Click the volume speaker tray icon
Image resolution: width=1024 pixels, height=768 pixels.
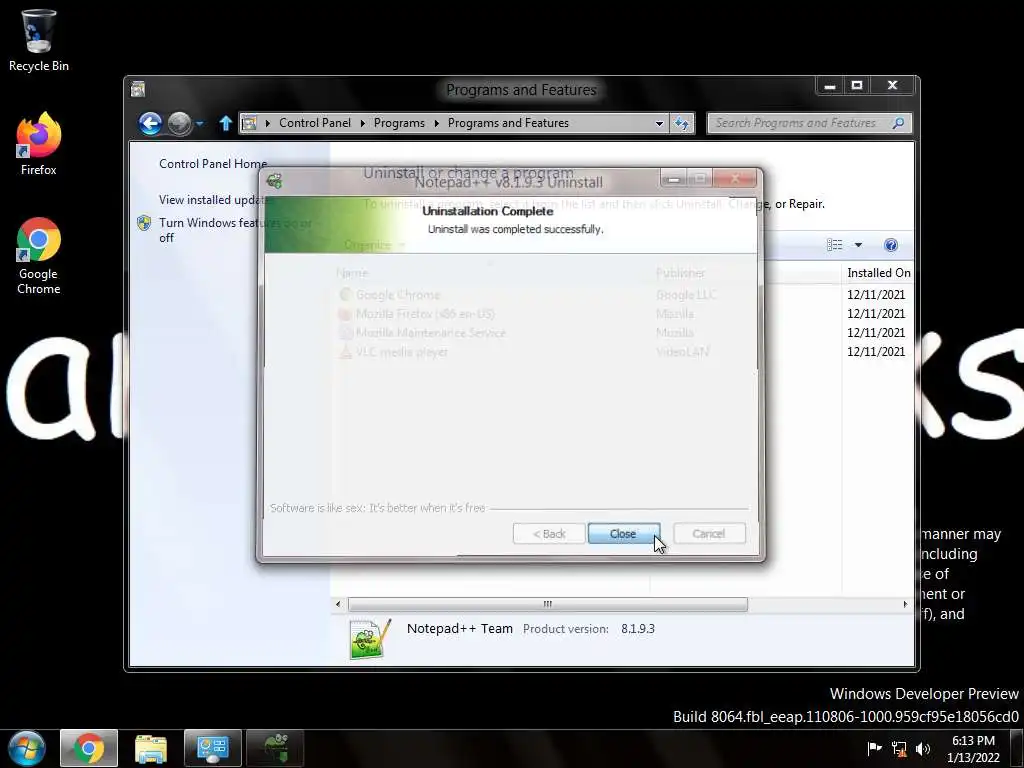[923, 748]
